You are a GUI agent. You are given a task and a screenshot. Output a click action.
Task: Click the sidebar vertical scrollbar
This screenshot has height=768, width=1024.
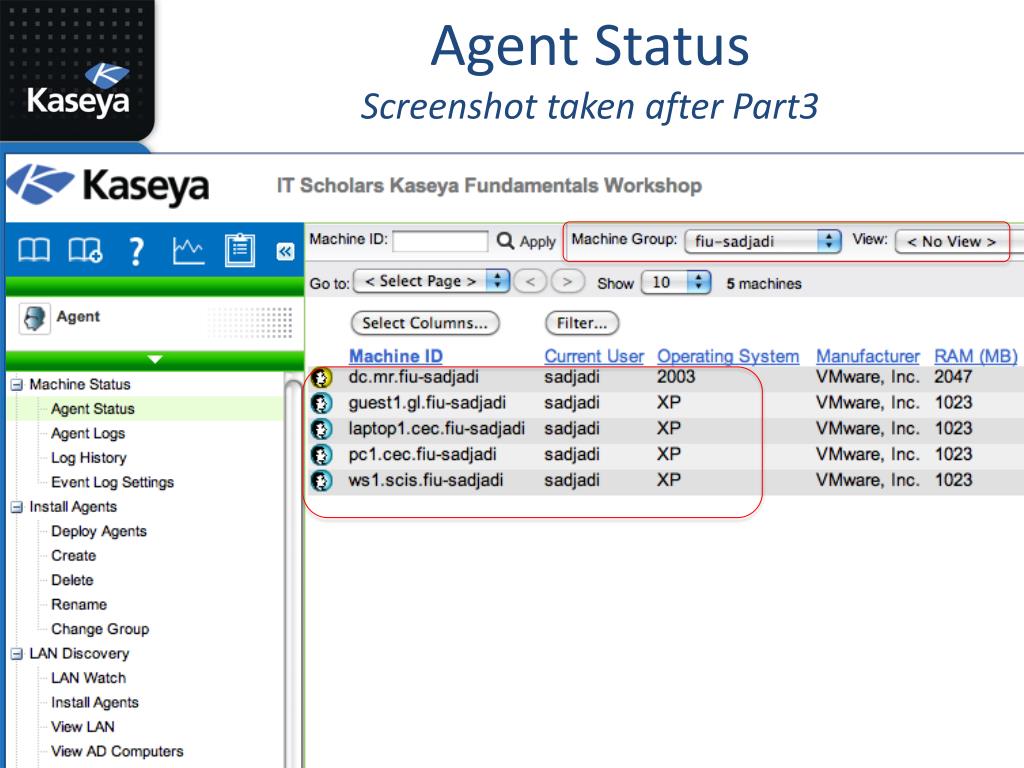click(x=294, y=568)
